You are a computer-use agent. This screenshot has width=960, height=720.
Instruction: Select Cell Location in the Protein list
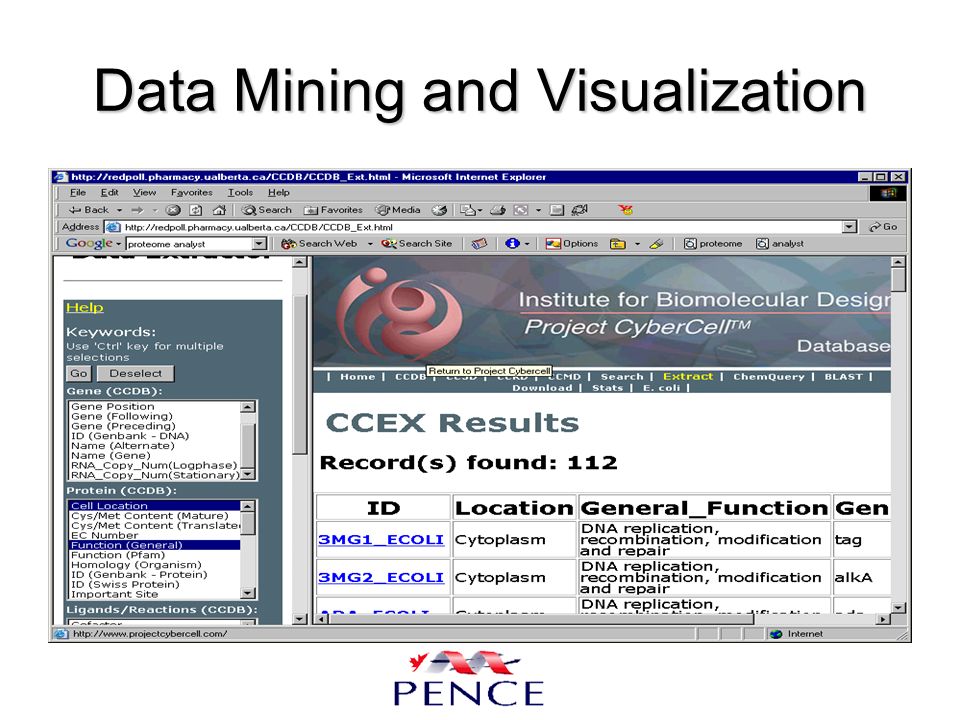tap(154, 506)
